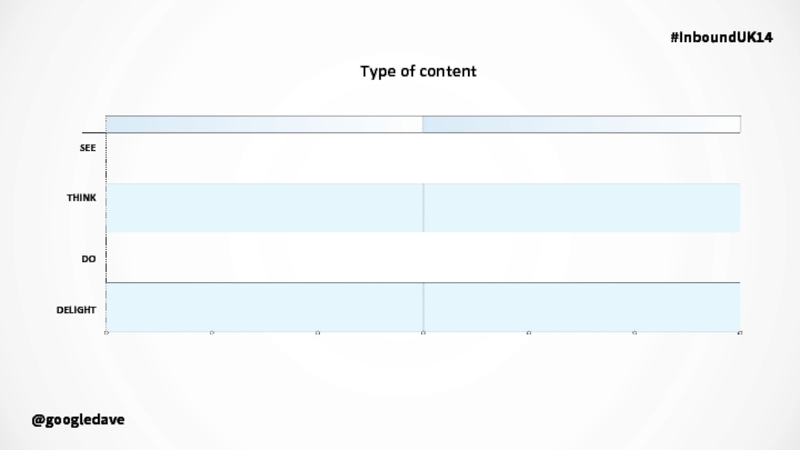The width and height of the screenshot is (800, 450).
Task: Select the left blue cell in THINK row
Action: (x=264, y=208)
